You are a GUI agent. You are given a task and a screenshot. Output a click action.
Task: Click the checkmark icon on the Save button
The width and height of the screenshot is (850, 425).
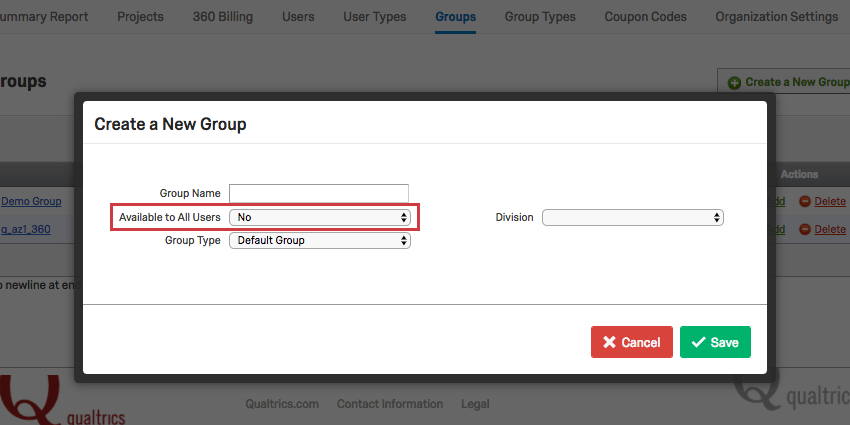coord(698,342)
